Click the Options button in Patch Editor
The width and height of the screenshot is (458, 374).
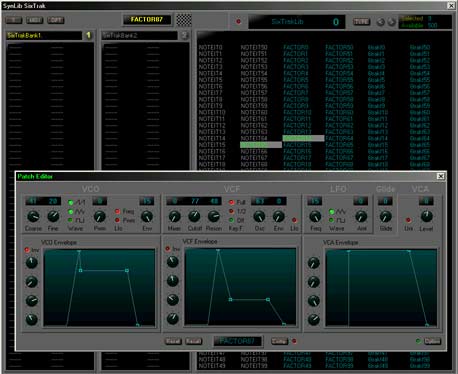click(x=432, y=341)
